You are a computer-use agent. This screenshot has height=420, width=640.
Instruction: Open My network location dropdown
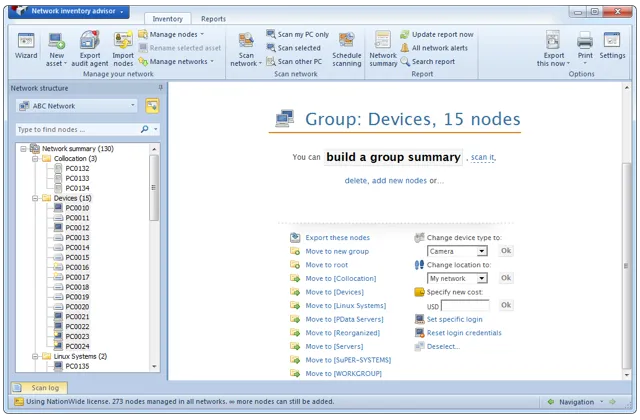click(x=482, y=278)
